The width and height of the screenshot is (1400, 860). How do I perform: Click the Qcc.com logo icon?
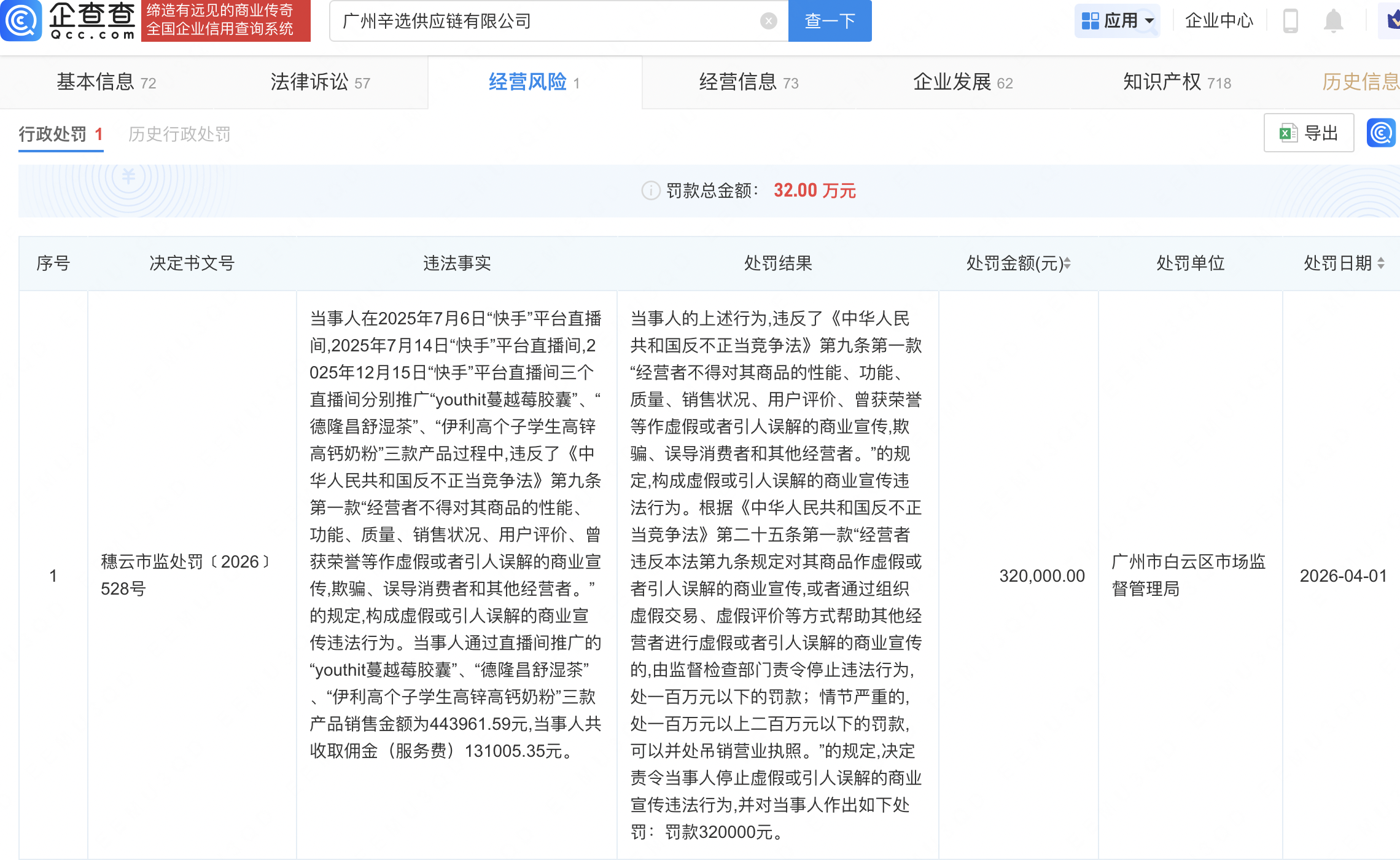[x=21, y=20]
